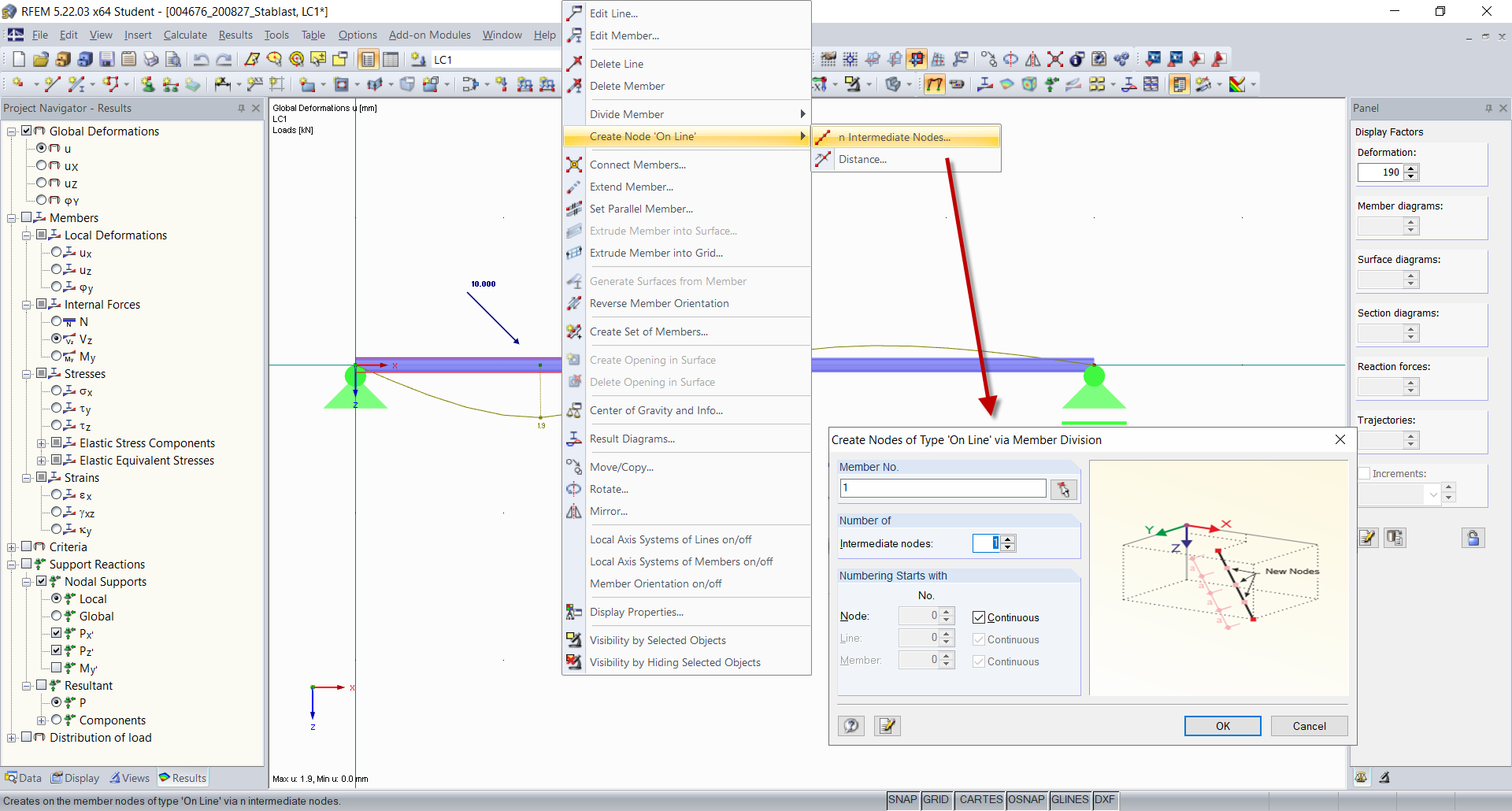
Task: Select the new line tool icon
Action: (x=52, y=84)
